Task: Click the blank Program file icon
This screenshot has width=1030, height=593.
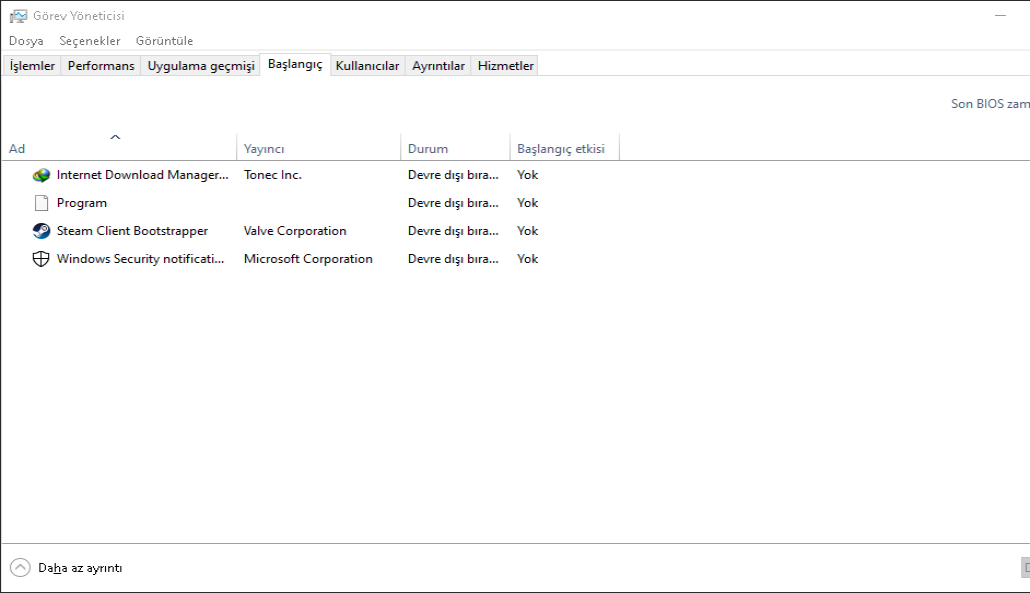Action: pos(41,203)
